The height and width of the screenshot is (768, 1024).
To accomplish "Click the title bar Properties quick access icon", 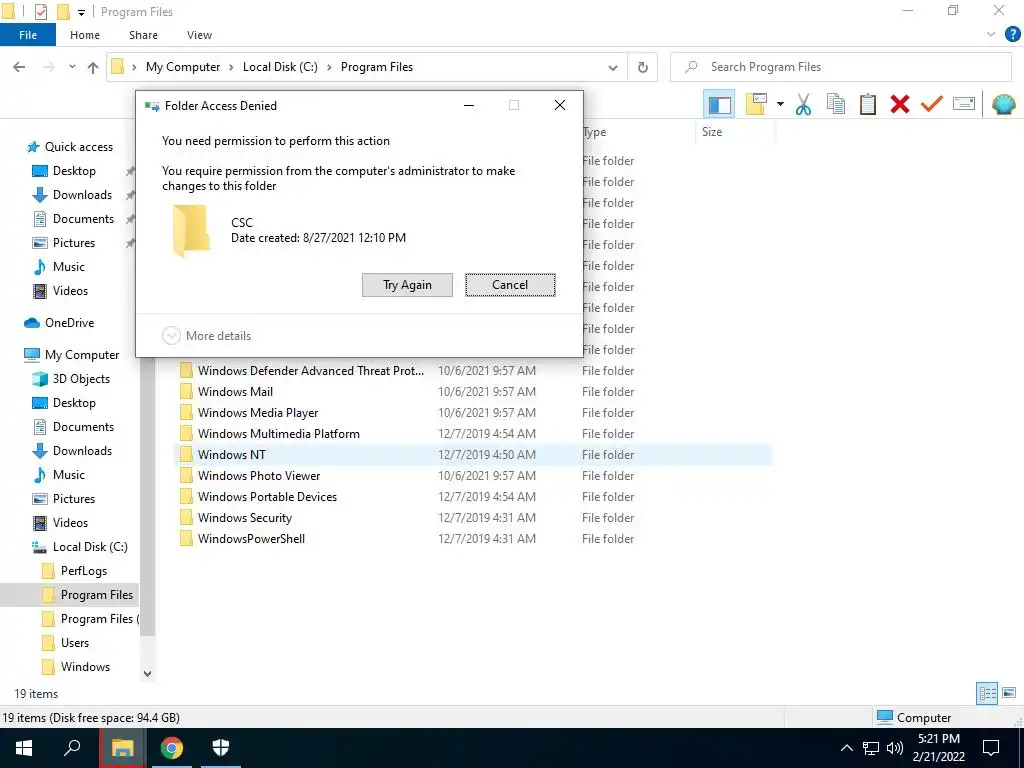I will [40, 12].
